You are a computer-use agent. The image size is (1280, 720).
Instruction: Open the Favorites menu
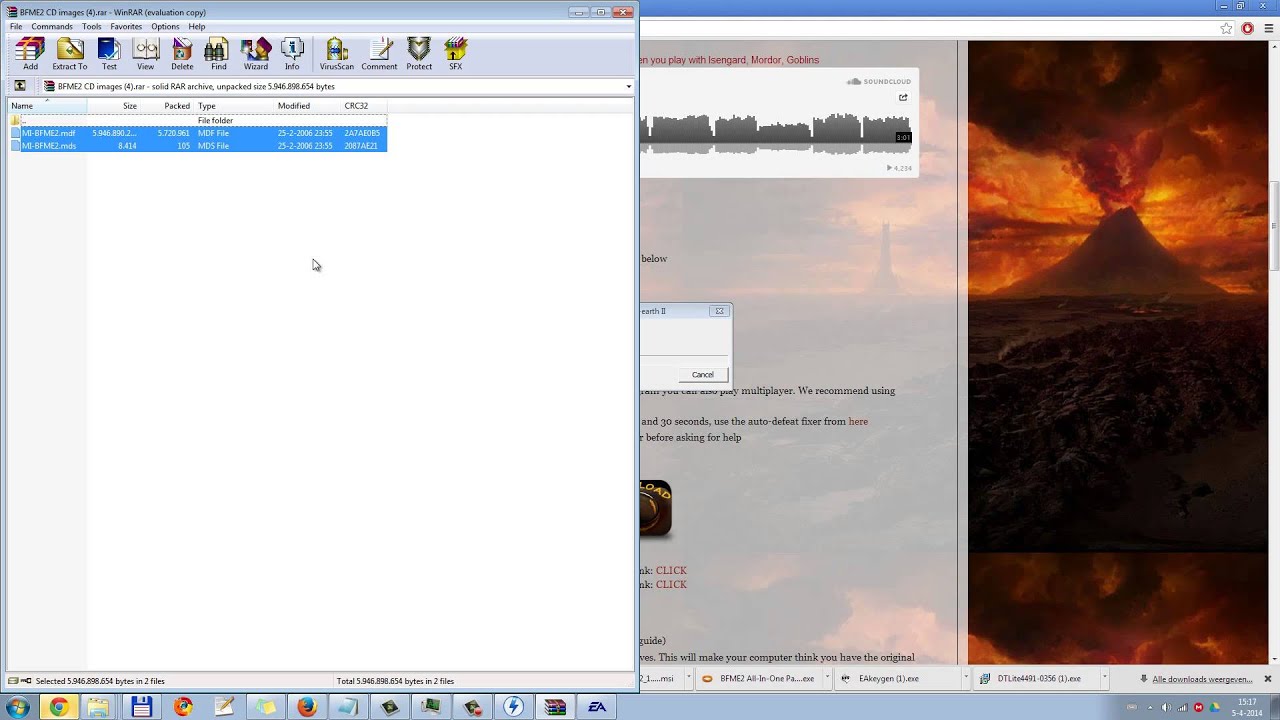coord(126,26)
